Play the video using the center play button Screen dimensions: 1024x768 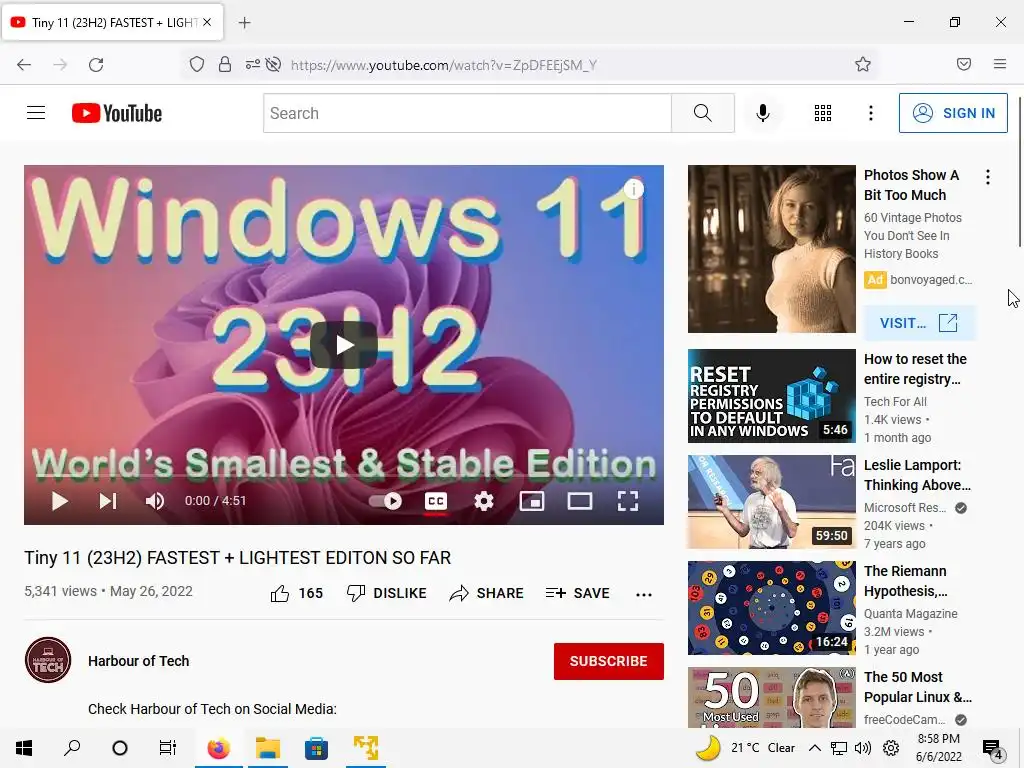tap(344, 345)
